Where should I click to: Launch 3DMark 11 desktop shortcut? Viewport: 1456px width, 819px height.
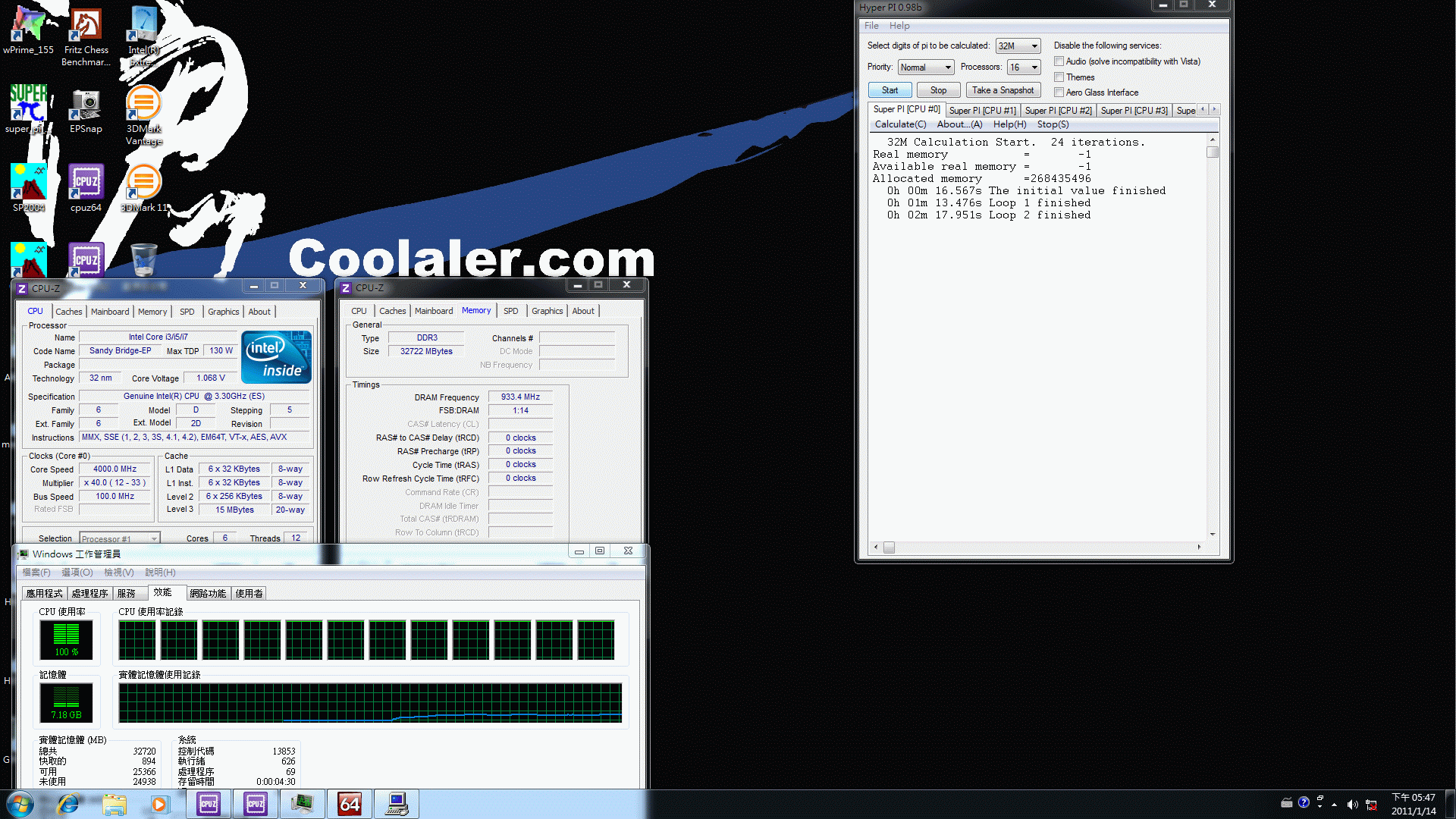[143, 187]
